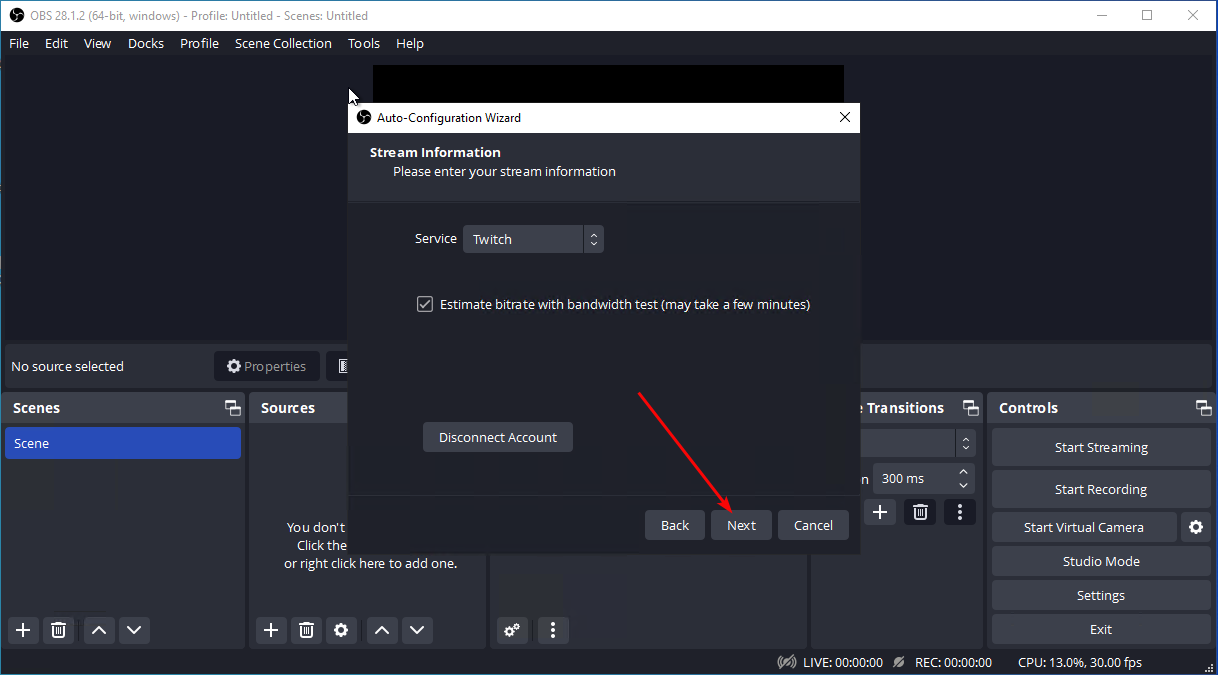
Task: Open audio mixer three-dot menu
Action: (553, 630)
